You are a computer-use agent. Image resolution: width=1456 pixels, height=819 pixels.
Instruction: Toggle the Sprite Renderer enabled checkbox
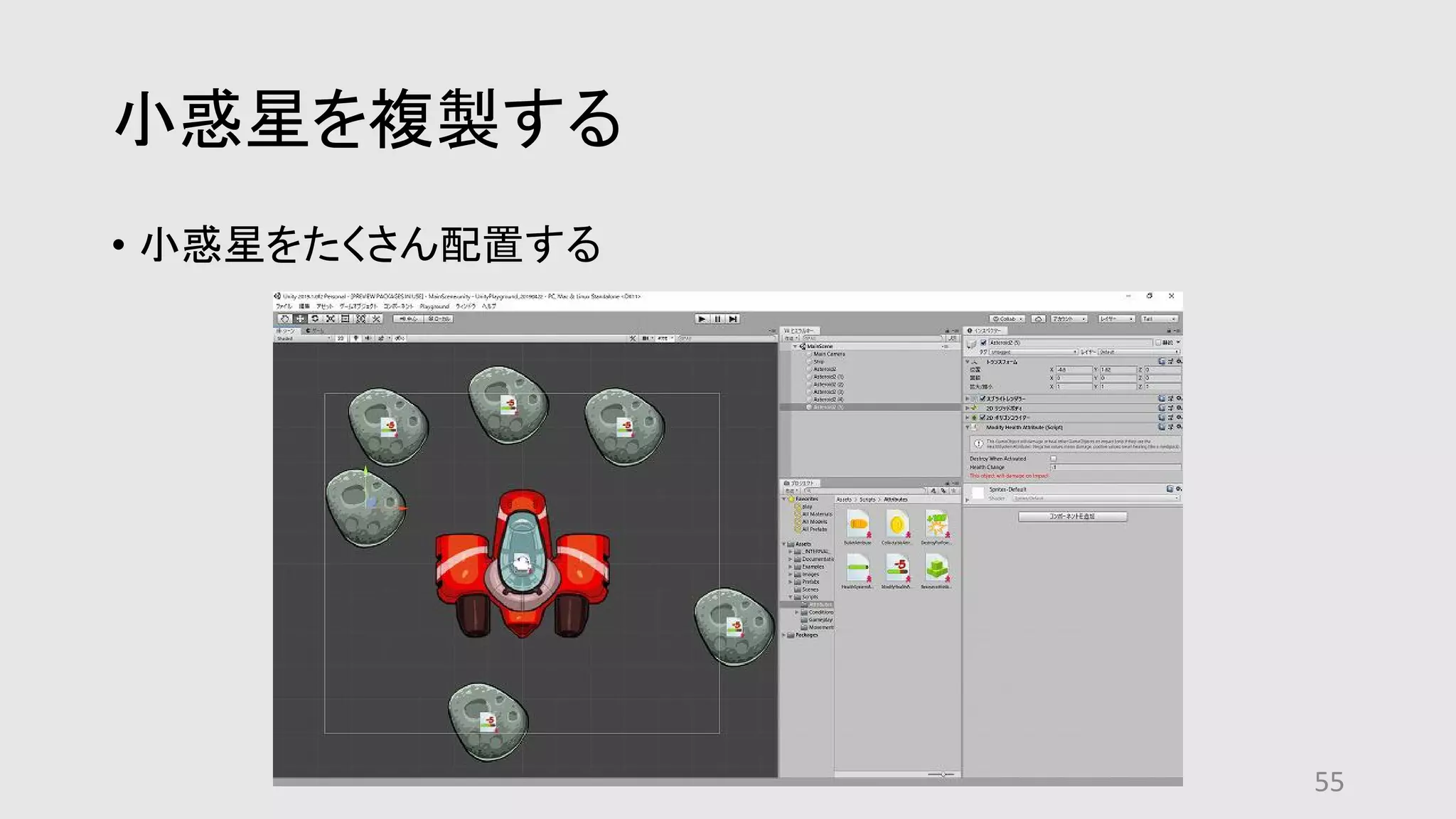(x=983, y=399)
